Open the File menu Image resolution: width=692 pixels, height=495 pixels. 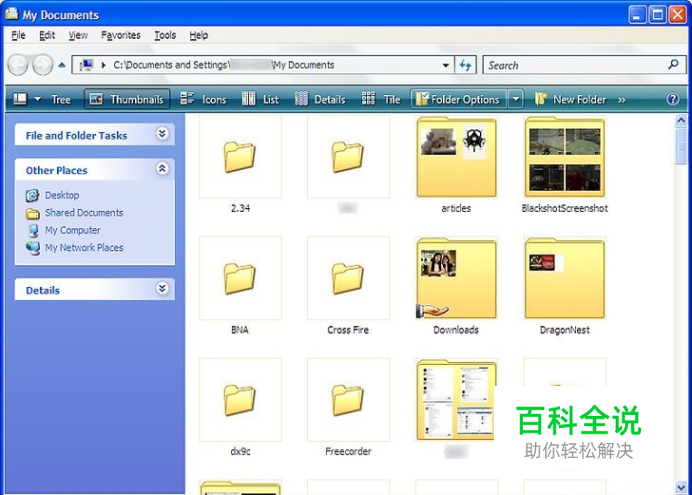click(x=18, y=35)
